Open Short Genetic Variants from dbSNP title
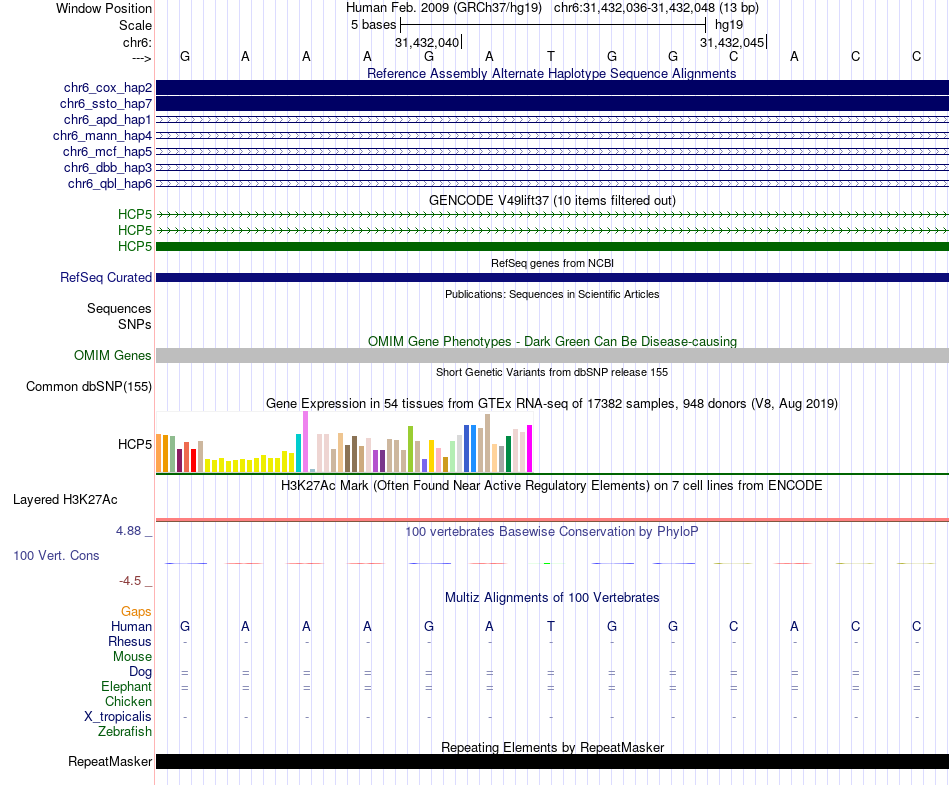This screenshot has width=950, height=785. [552, 373]
